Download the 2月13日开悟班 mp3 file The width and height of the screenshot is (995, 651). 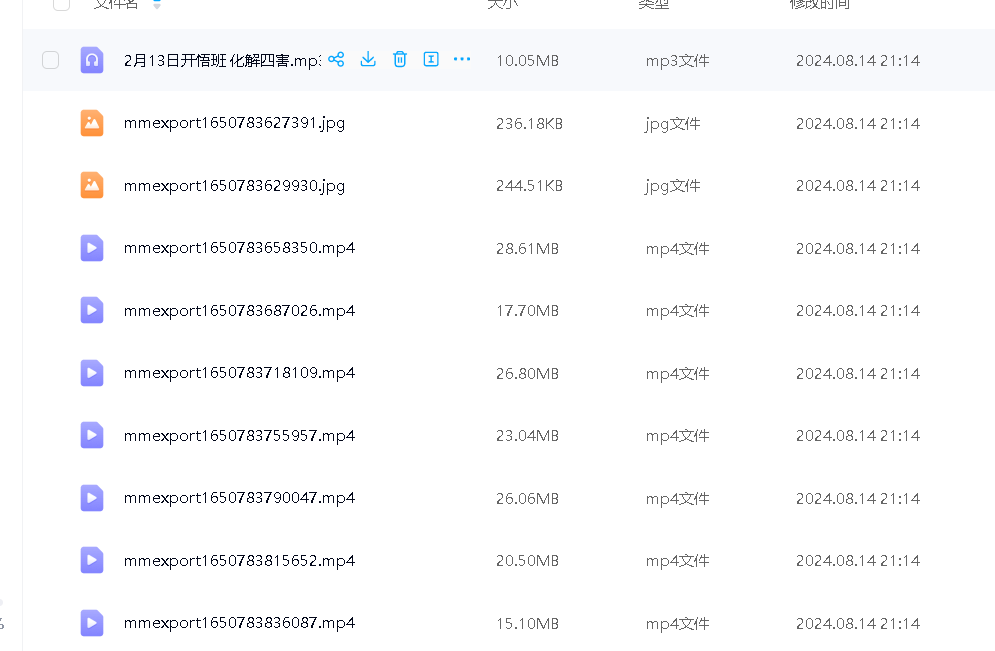point(368,60)
